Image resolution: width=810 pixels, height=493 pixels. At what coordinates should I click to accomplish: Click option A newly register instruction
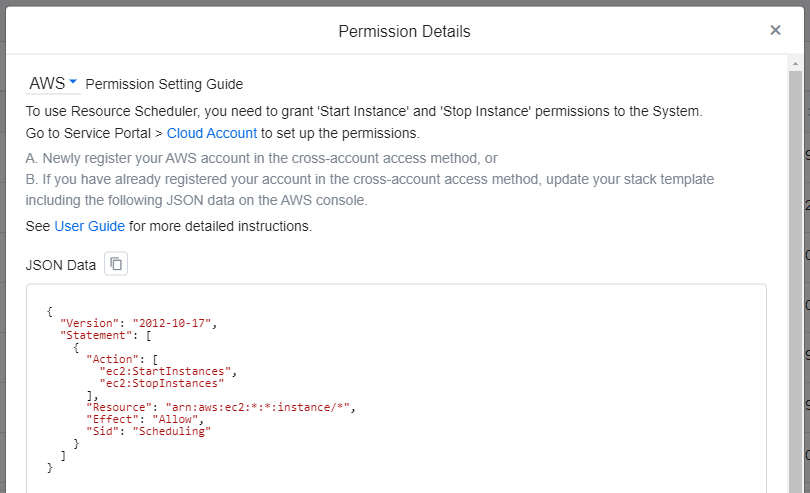(x=261, y=158)
